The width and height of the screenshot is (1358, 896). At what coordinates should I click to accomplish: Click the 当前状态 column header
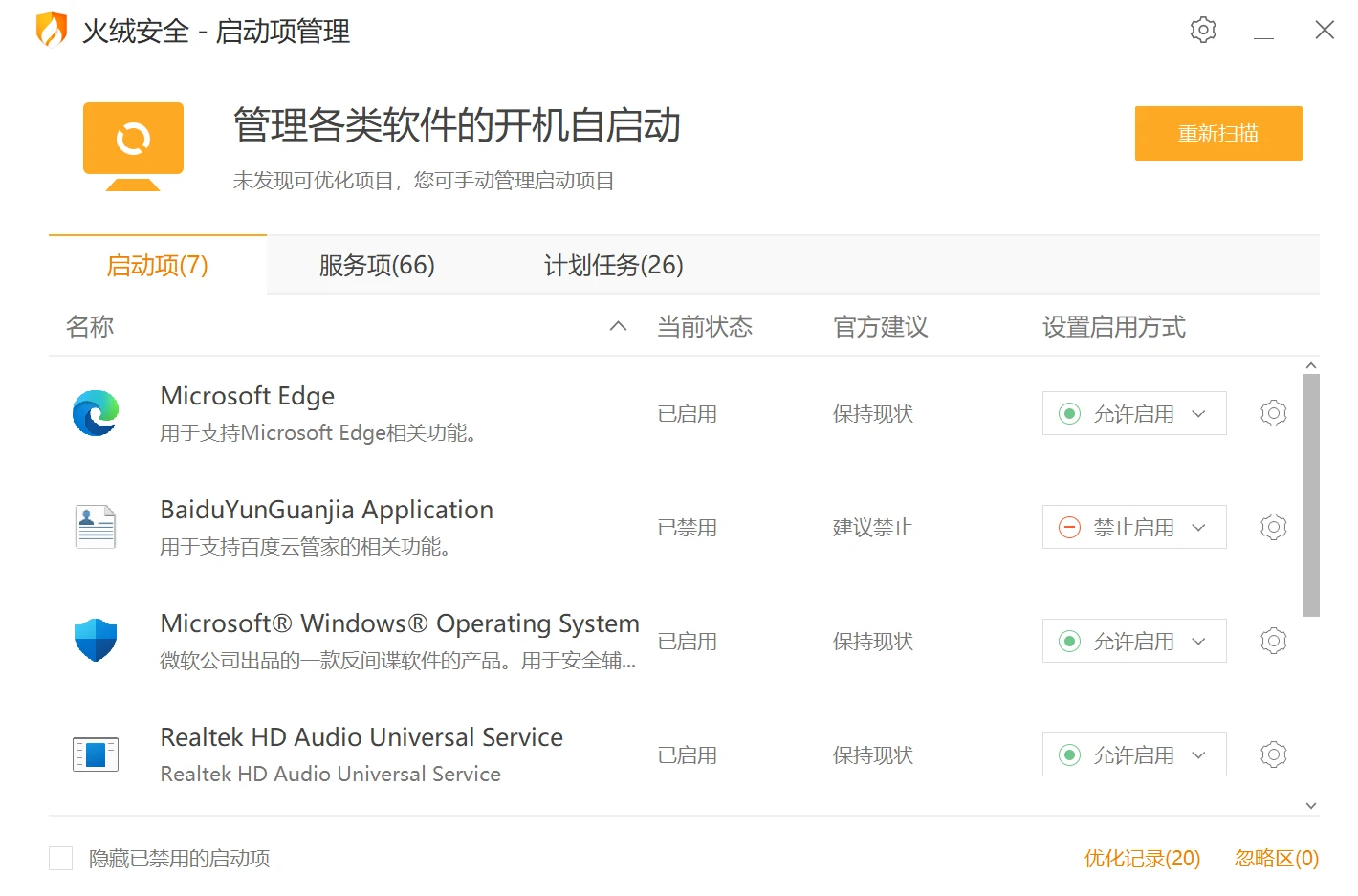(x=705, y=327)
